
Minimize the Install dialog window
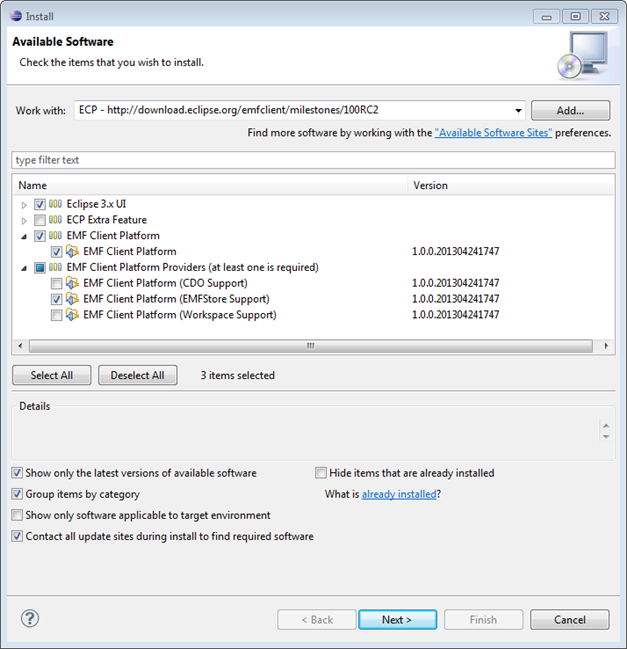547,16
